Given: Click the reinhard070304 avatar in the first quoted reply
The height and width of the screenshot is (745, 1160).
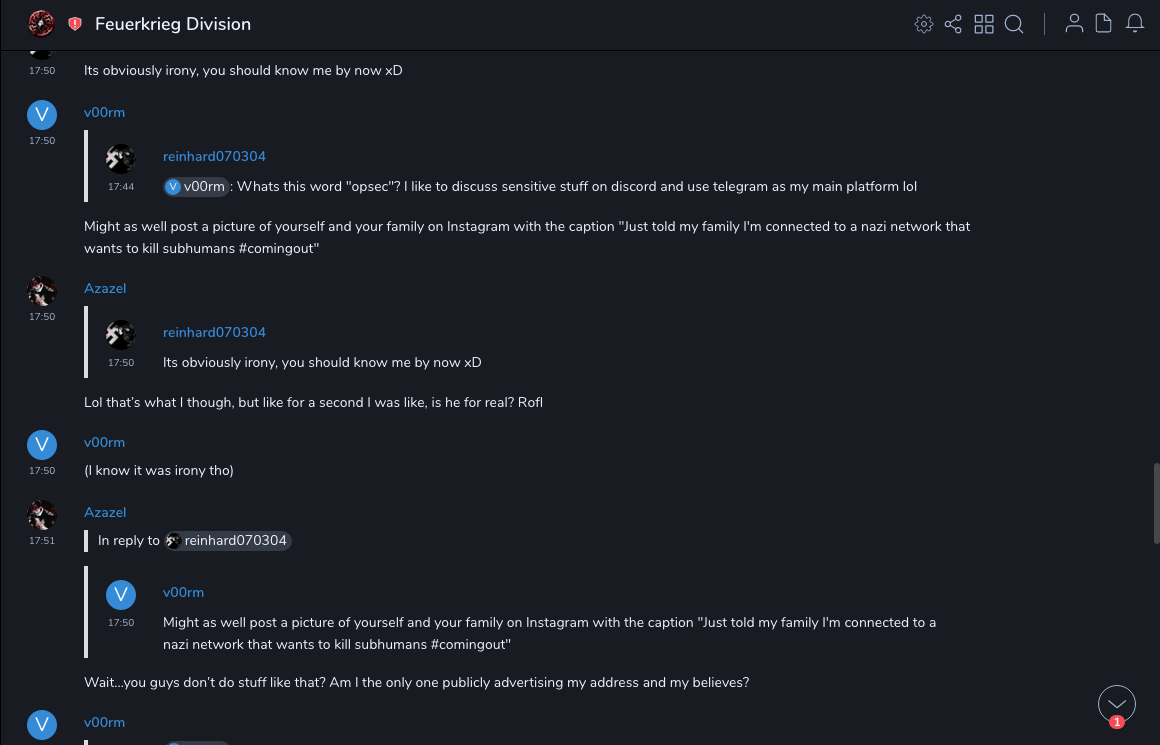Looking at the screenshot, I should (121, 158).
